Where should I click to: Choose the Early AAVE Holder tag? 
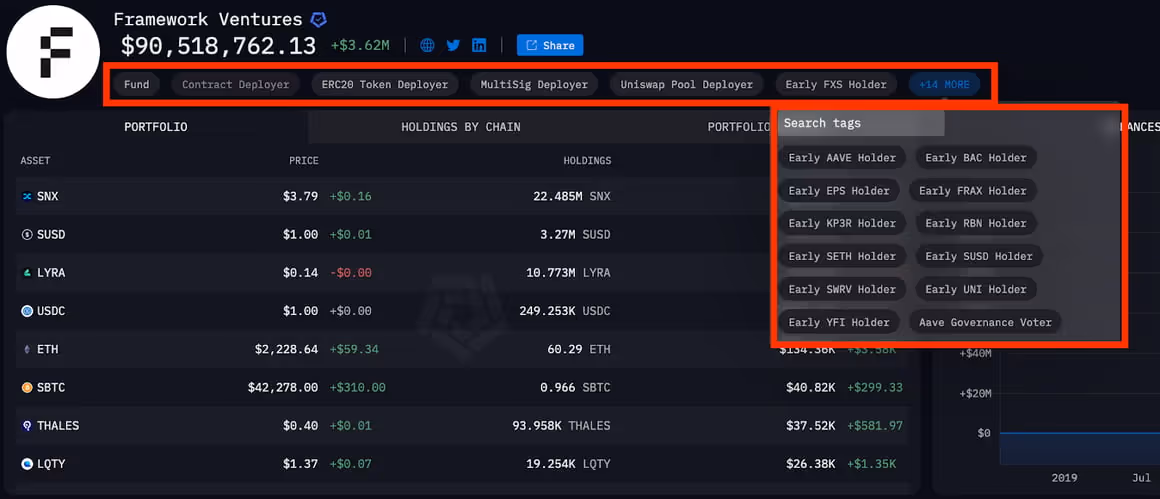[842, 157]
